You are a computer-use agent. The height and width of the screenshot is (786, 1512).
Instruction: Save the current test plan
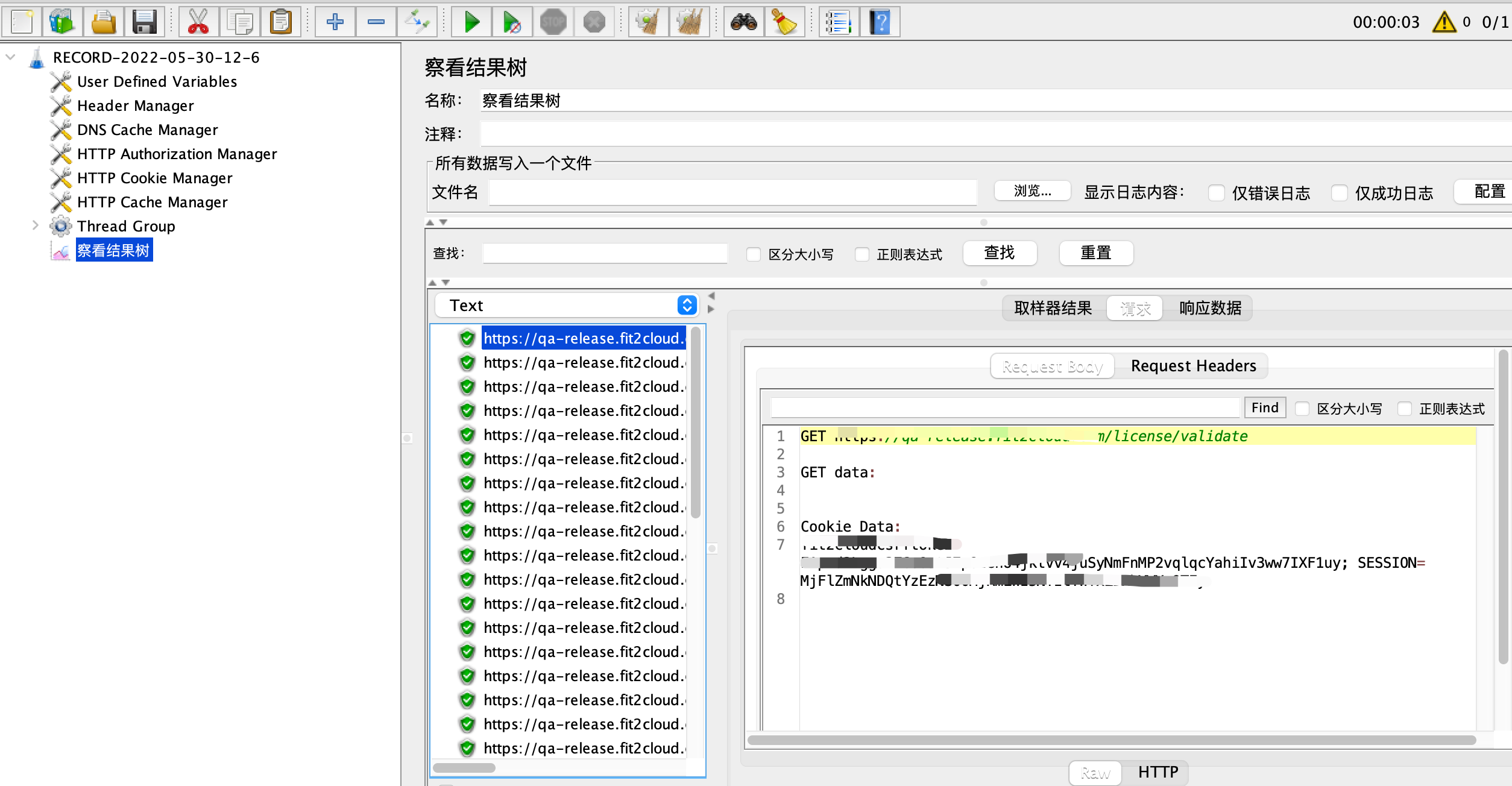(x=144, y=22)
